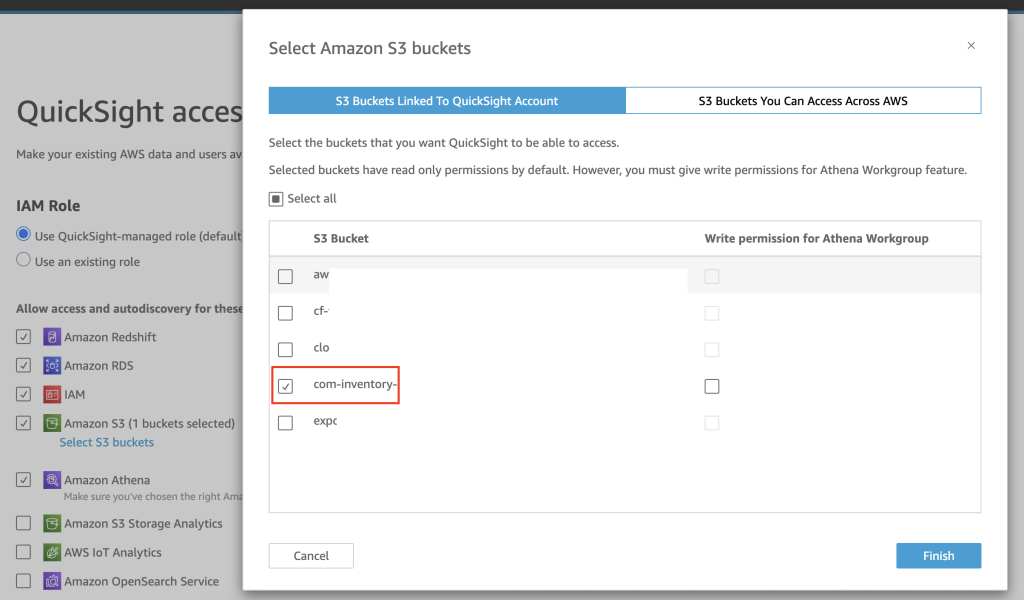Click the S3 Storage Analytics icon
1024x600 pixels.
pos(52,524)
